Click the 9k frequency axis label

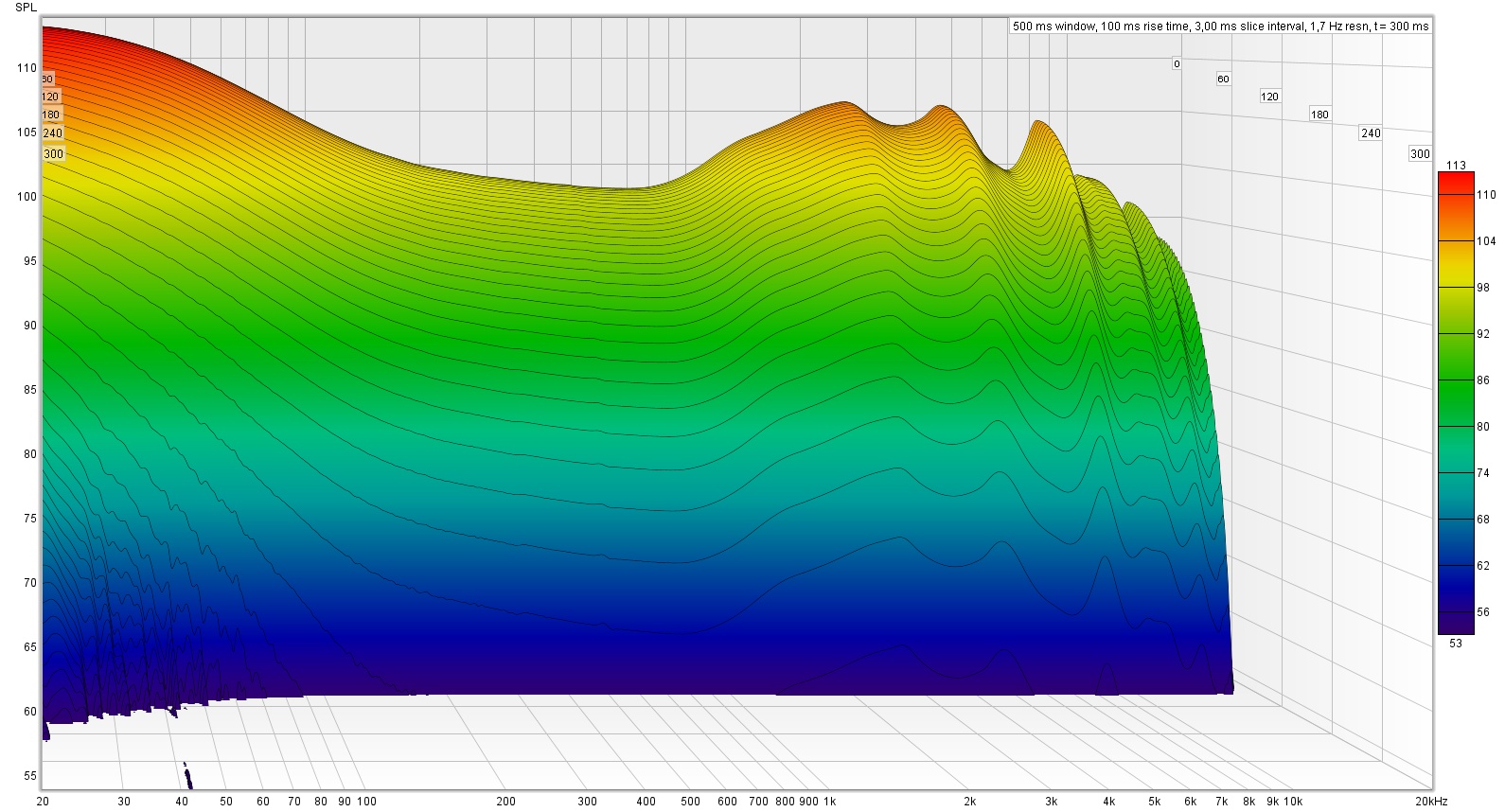coord(1273,802)
